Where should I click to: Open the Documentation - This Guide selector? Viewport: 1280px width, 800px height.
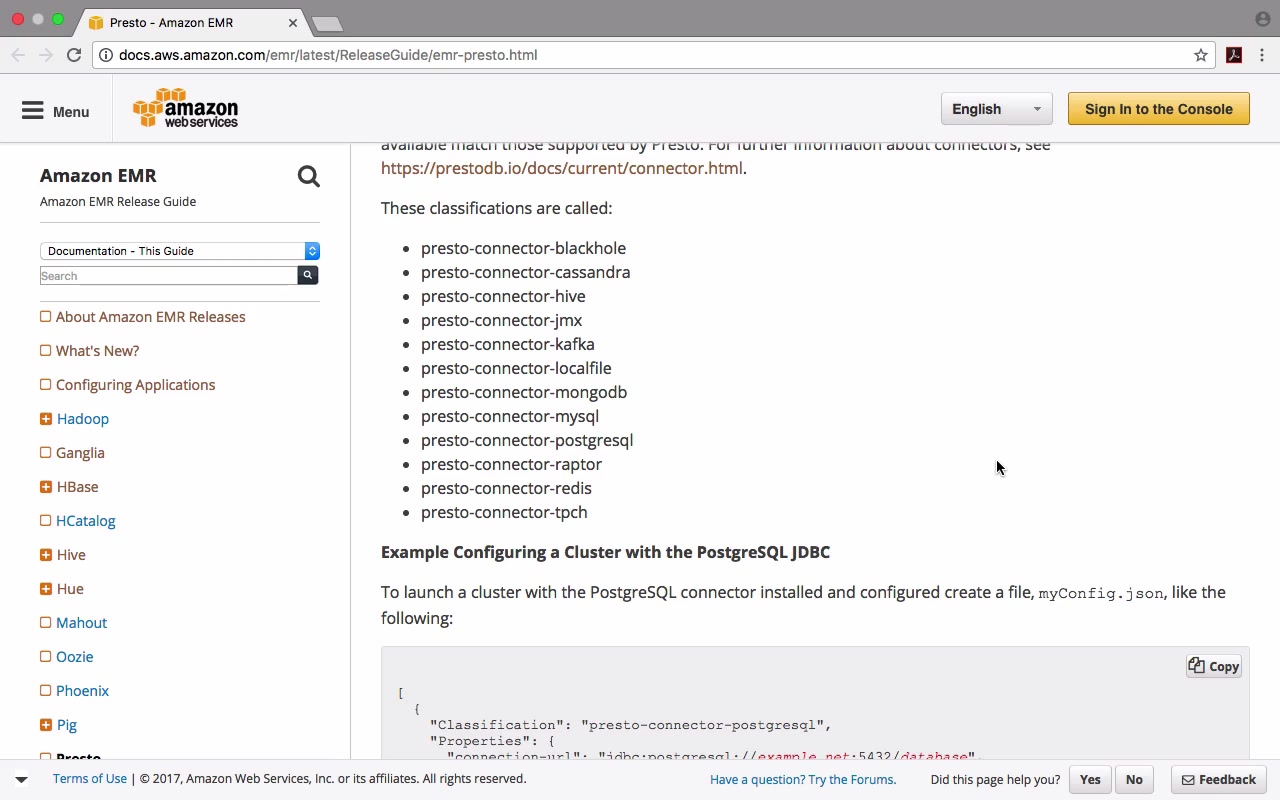click(180, 251)
